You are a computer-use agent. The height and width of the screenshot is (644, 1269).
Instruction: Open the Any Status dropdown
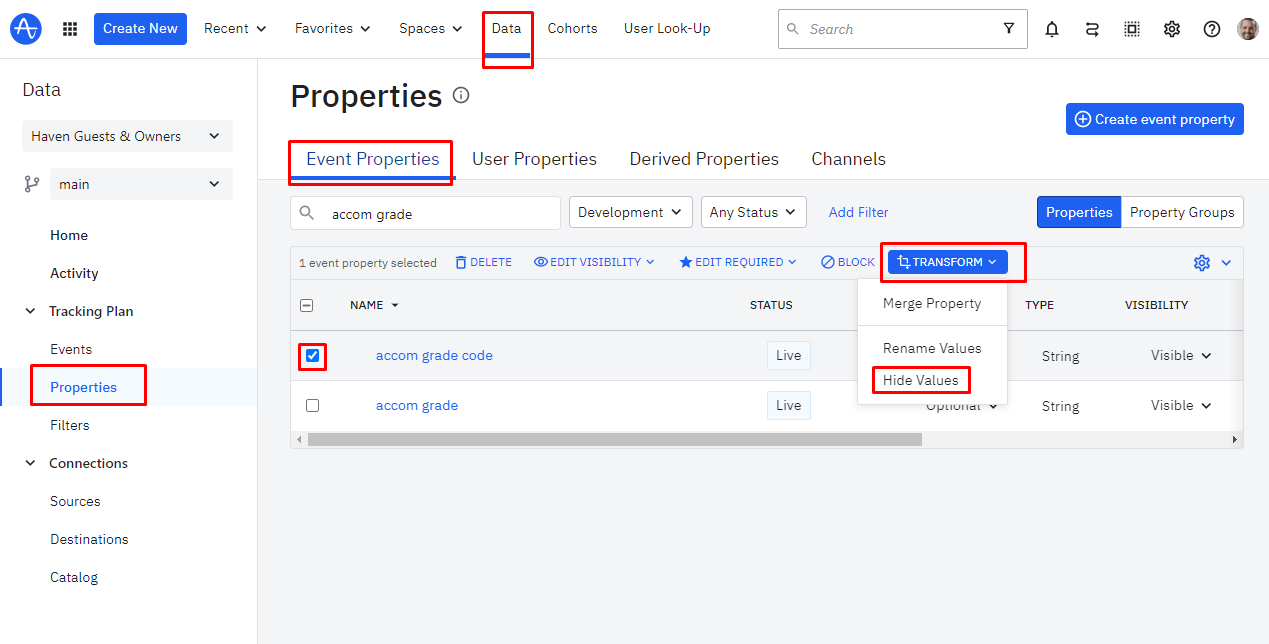tap(754, 212)
